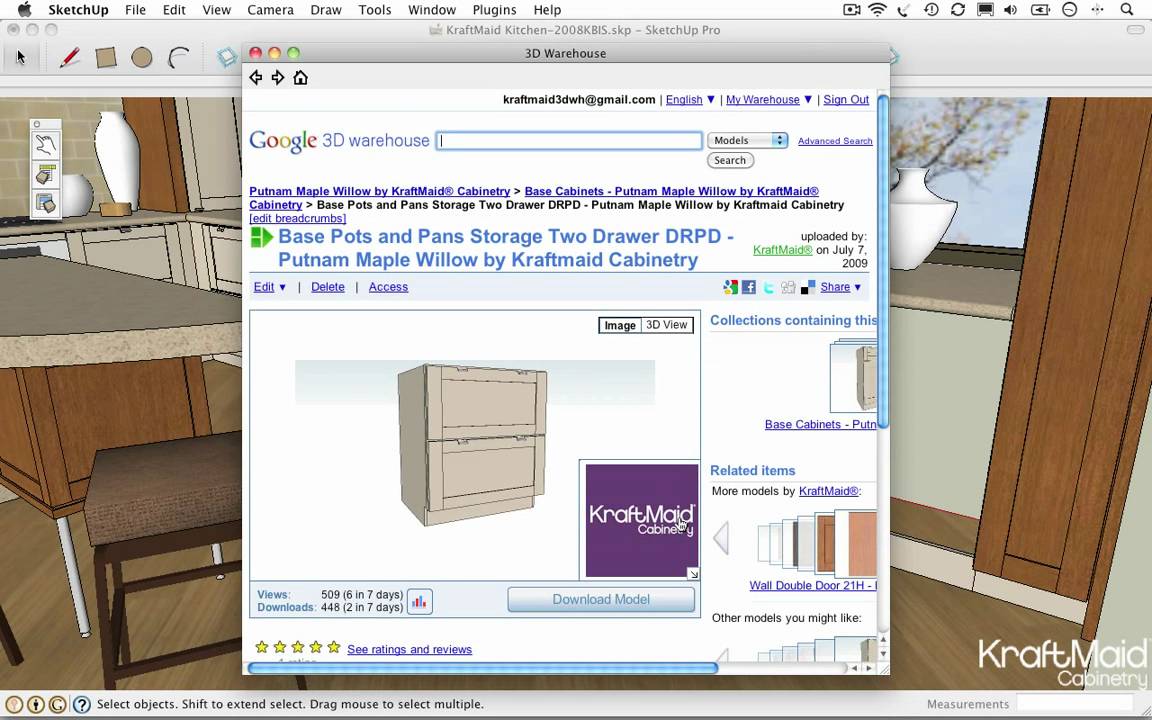The width and height of the screenshot is (1152, 720).
Task: Open the Window menu
Action: click(432, 10)
